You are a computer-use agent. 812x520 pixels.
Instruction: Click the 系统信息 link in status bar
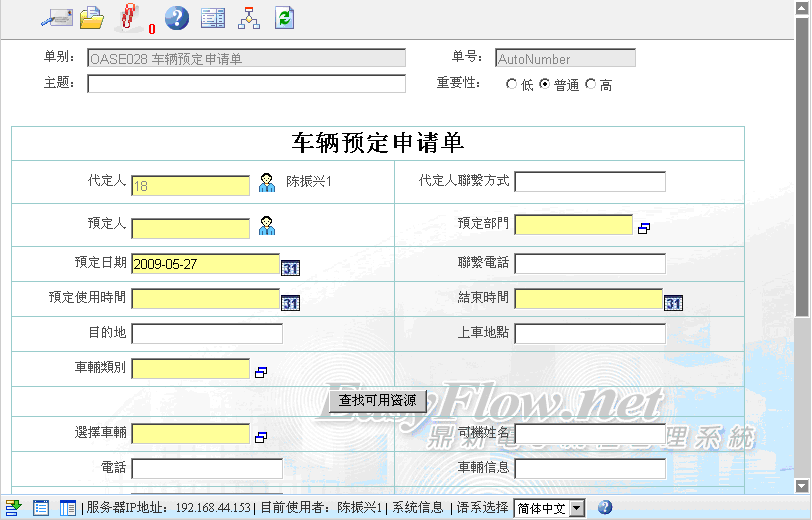pyautogui.click(x=417, y=508)
